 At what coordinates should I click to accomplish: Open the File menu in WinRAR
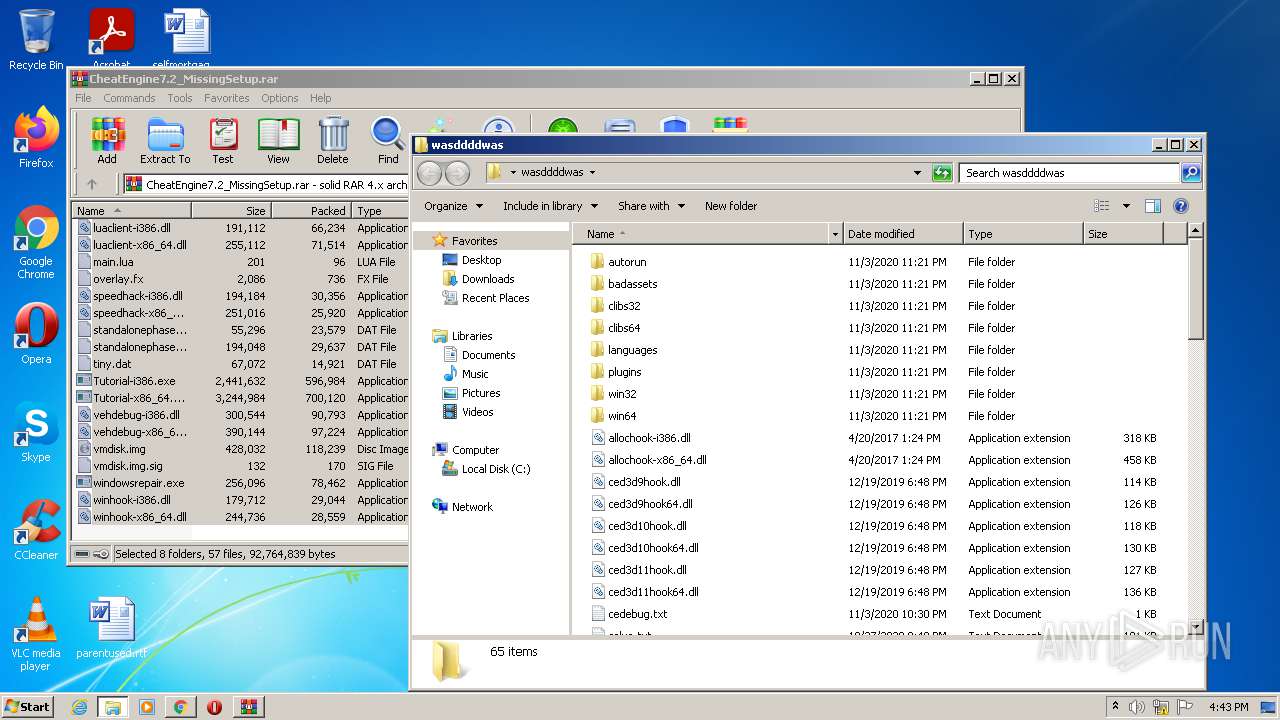click(x=83, y=98)
